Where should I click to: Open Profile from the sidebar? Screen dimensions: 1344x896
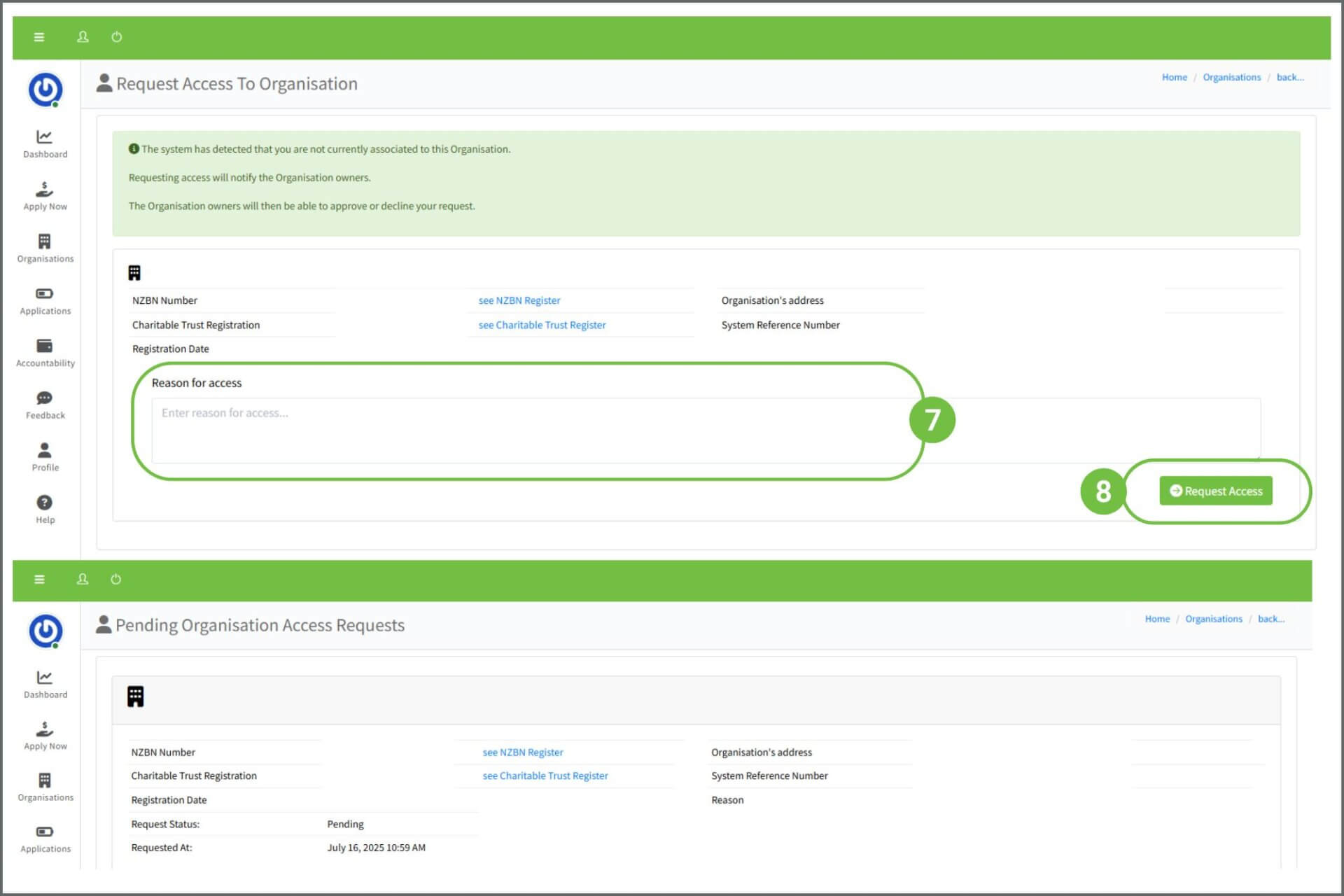[x=45, y=457]
